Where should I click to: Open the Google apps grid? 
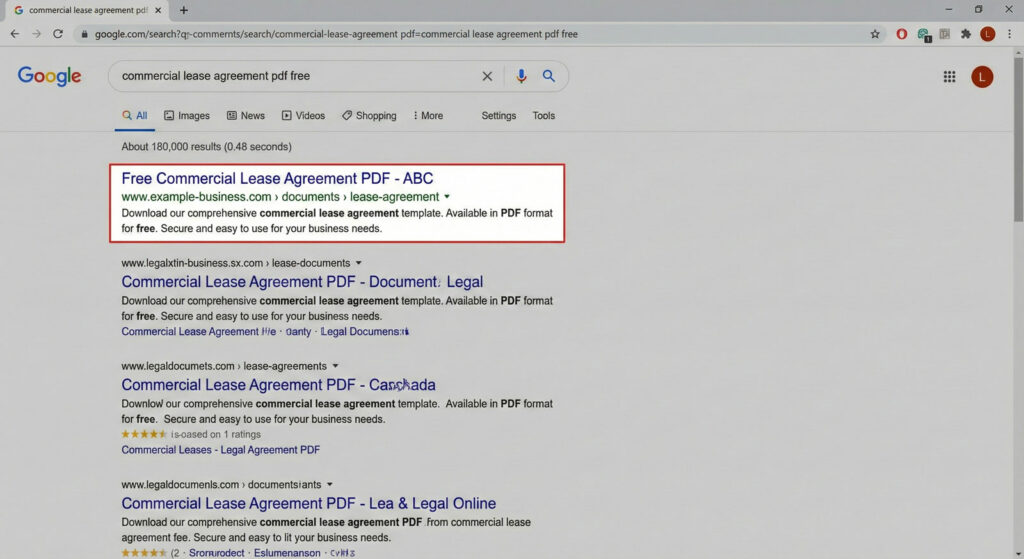pyautogui.click(x=949, y=77)
